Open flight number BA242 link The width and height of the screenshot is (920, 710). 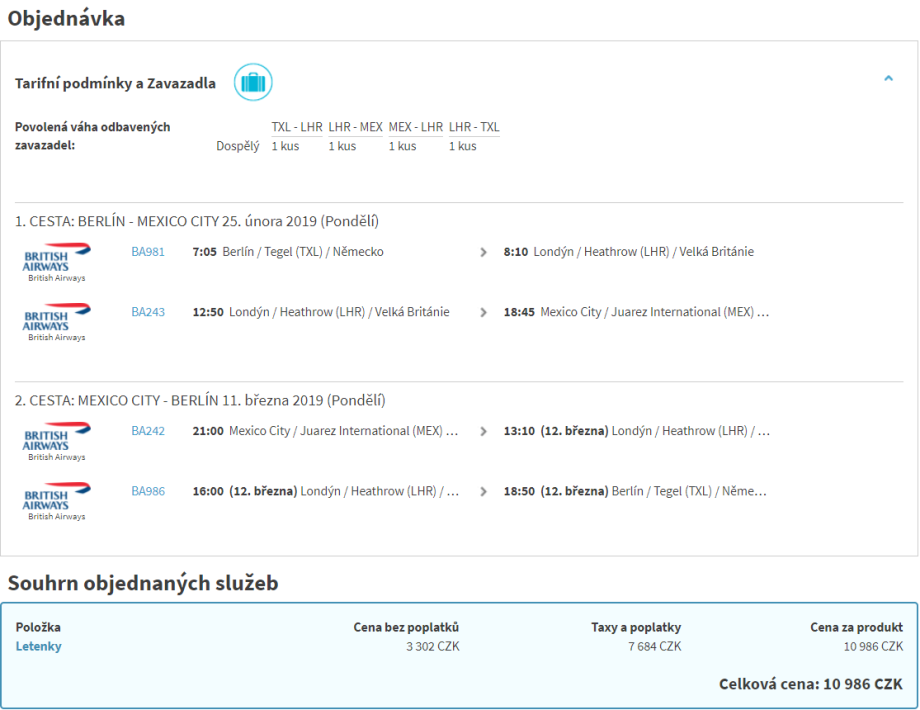[x=148, y=431]
